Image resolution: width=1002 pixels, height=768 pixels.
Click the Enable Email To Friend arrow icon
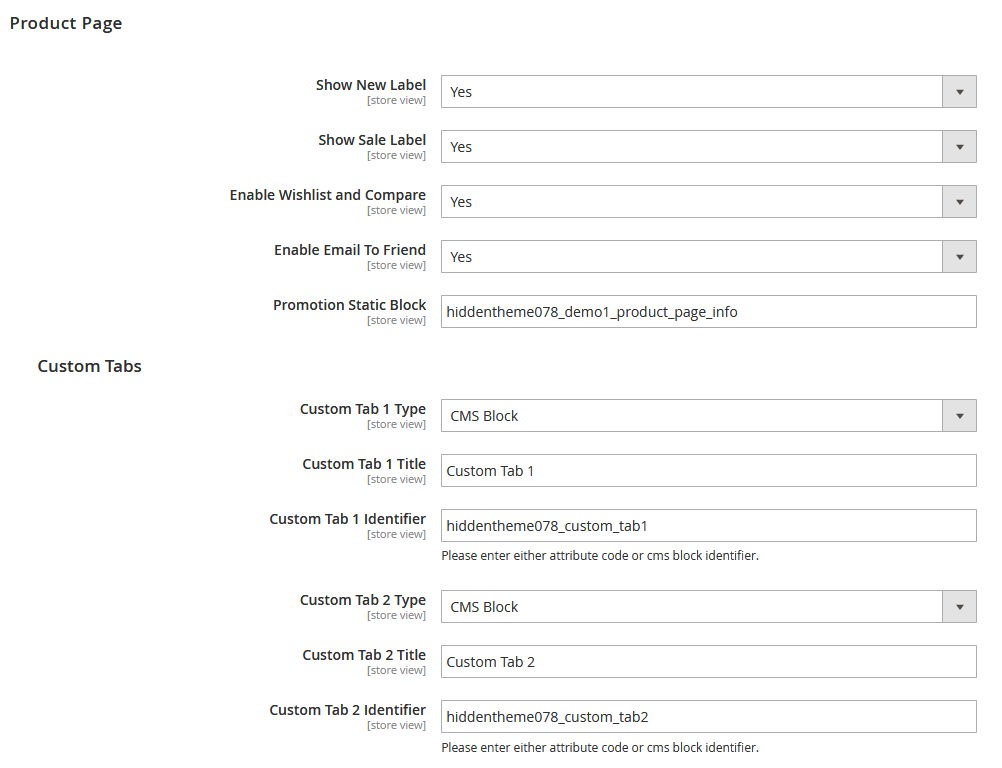pos(959,256)
